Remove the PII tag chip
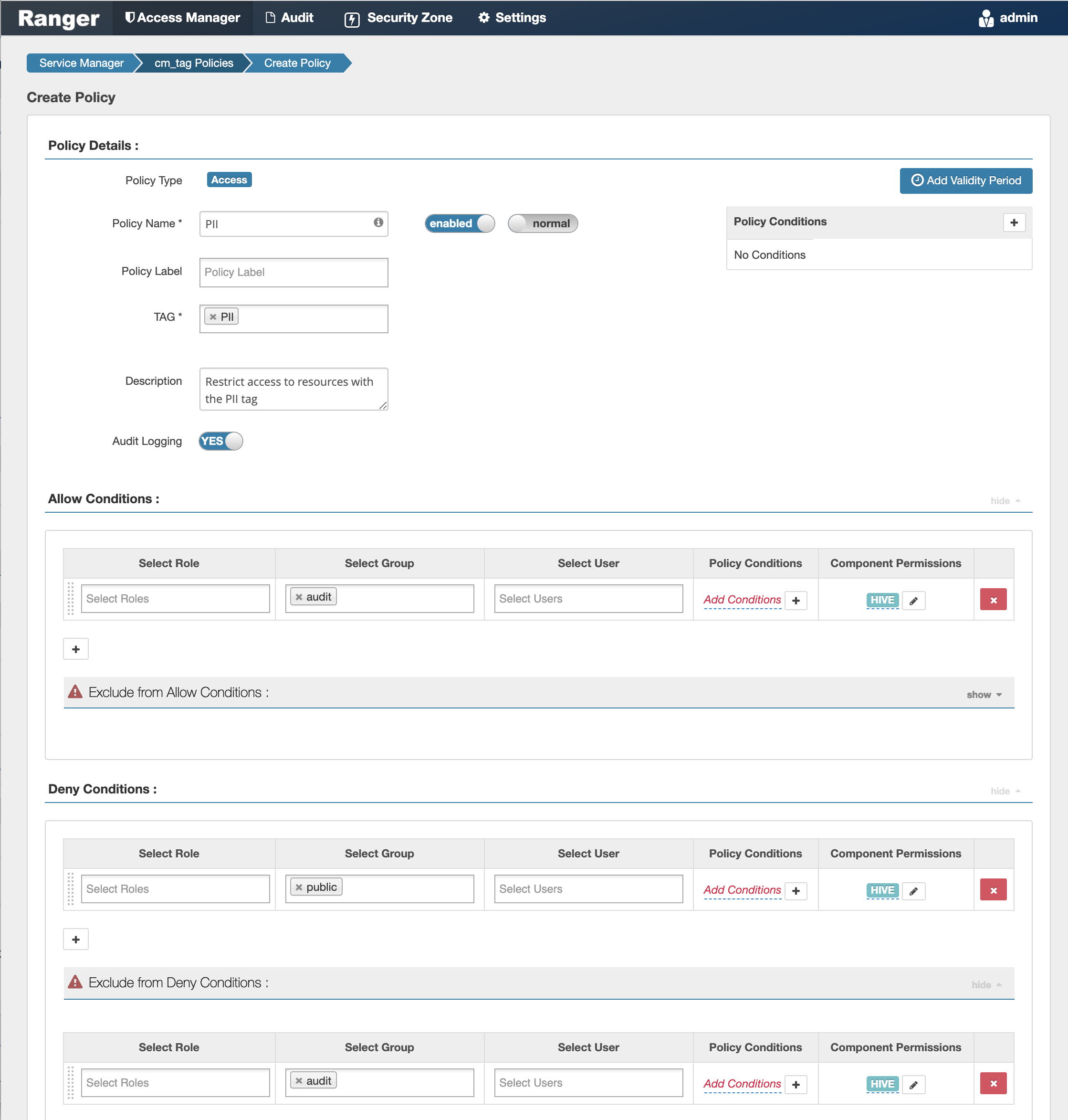Image resolution: width=1068 pixels, height=1120 pixels. [x=213, y=317]
